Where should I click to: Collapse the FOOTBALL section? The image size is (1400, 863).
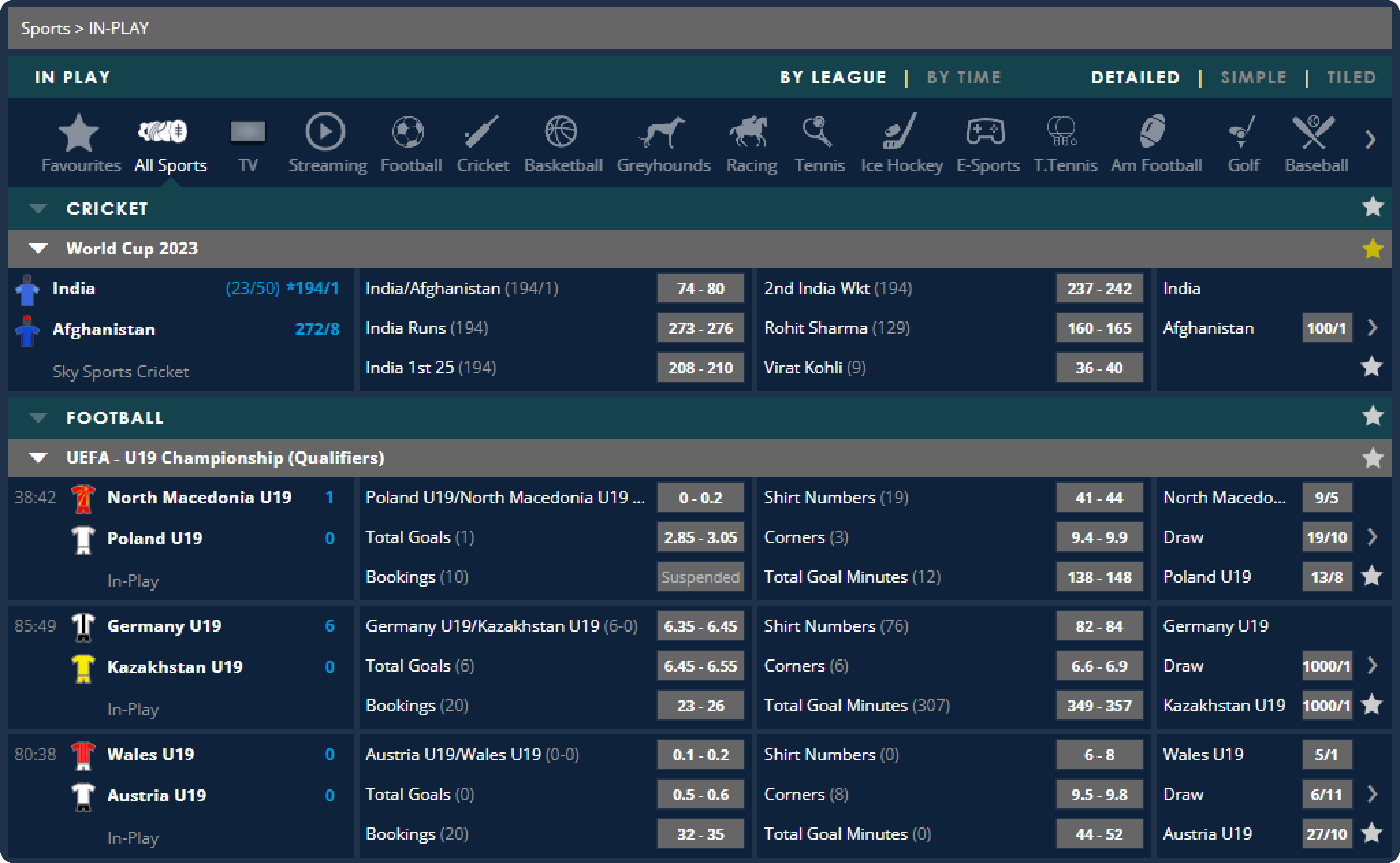pyautogui.click(x=38, y=417)
